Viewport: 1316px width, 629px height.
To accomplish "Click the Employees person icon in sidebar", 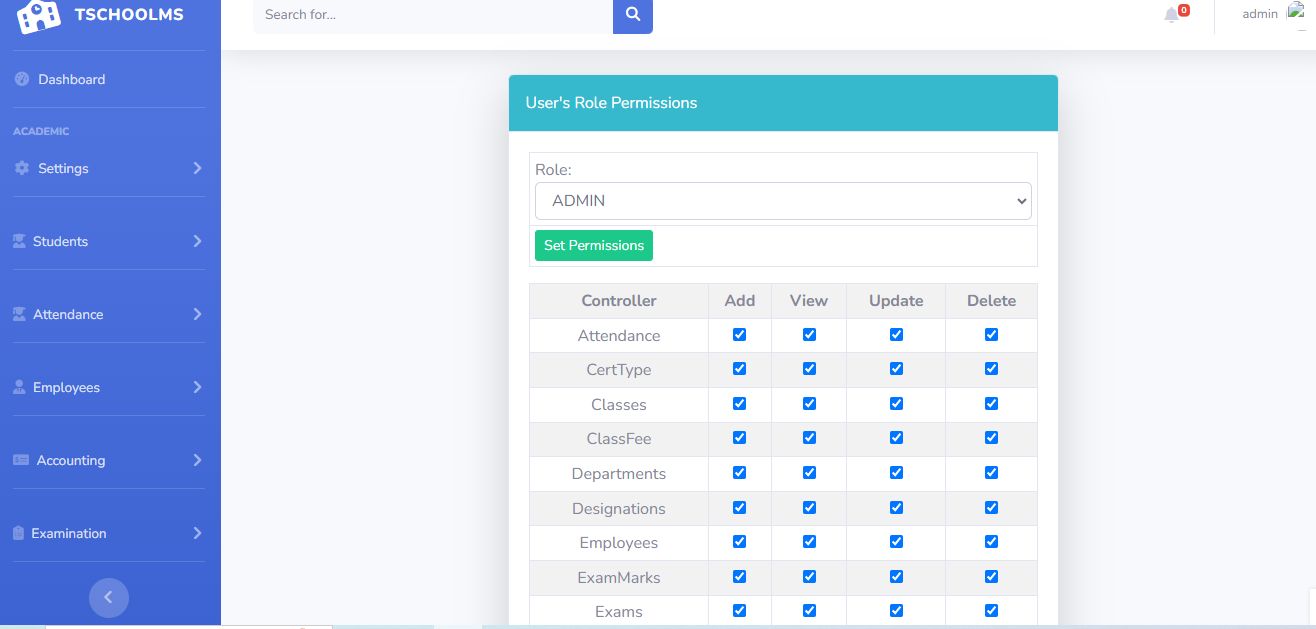I will point(19,387).
